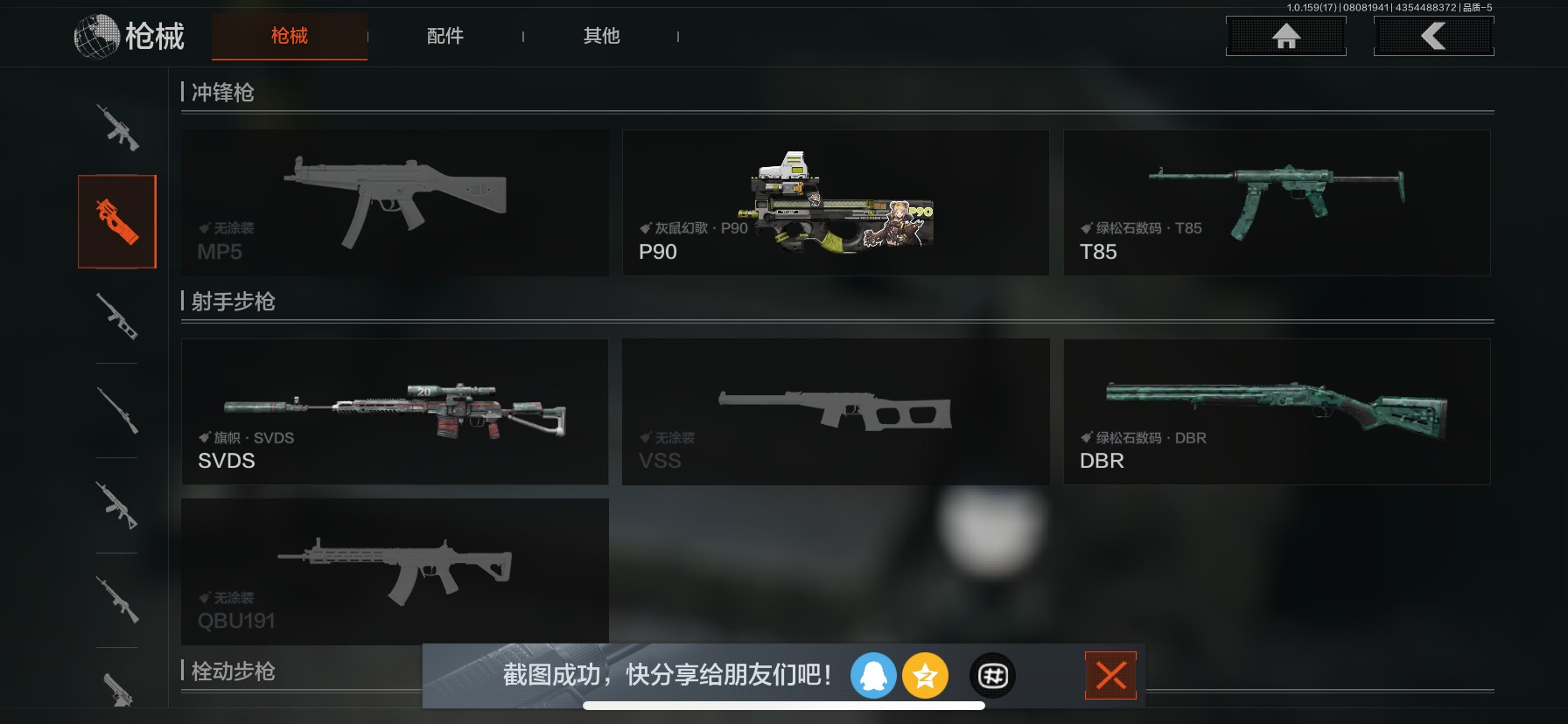
Task: Click the home icon button
Action: [1285, 36]
